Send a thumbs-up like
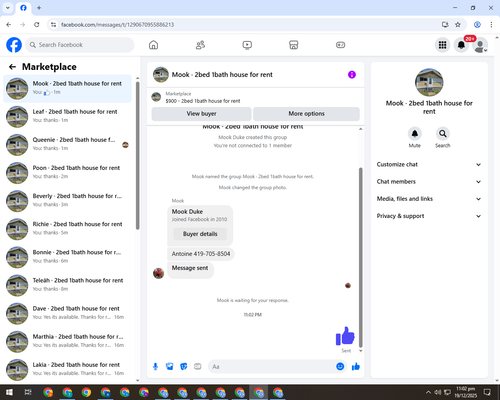Viewport: 500px width, 400px height. click(356, 367)
